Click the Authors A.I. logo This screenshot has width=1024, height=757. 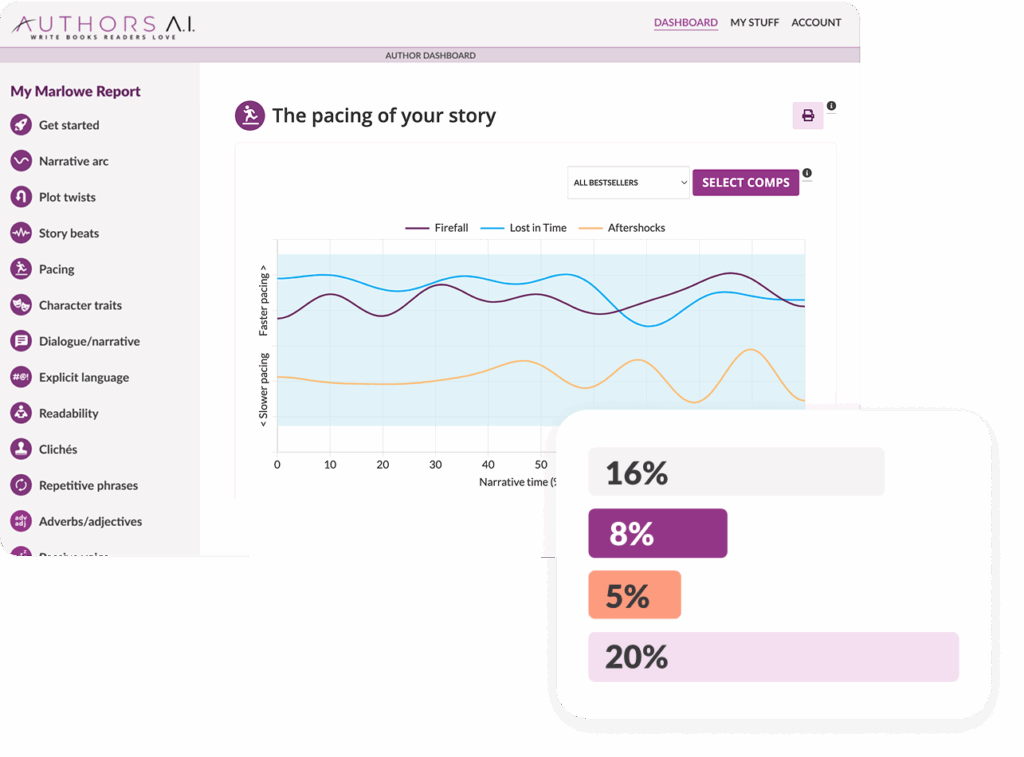click(103, 25)
